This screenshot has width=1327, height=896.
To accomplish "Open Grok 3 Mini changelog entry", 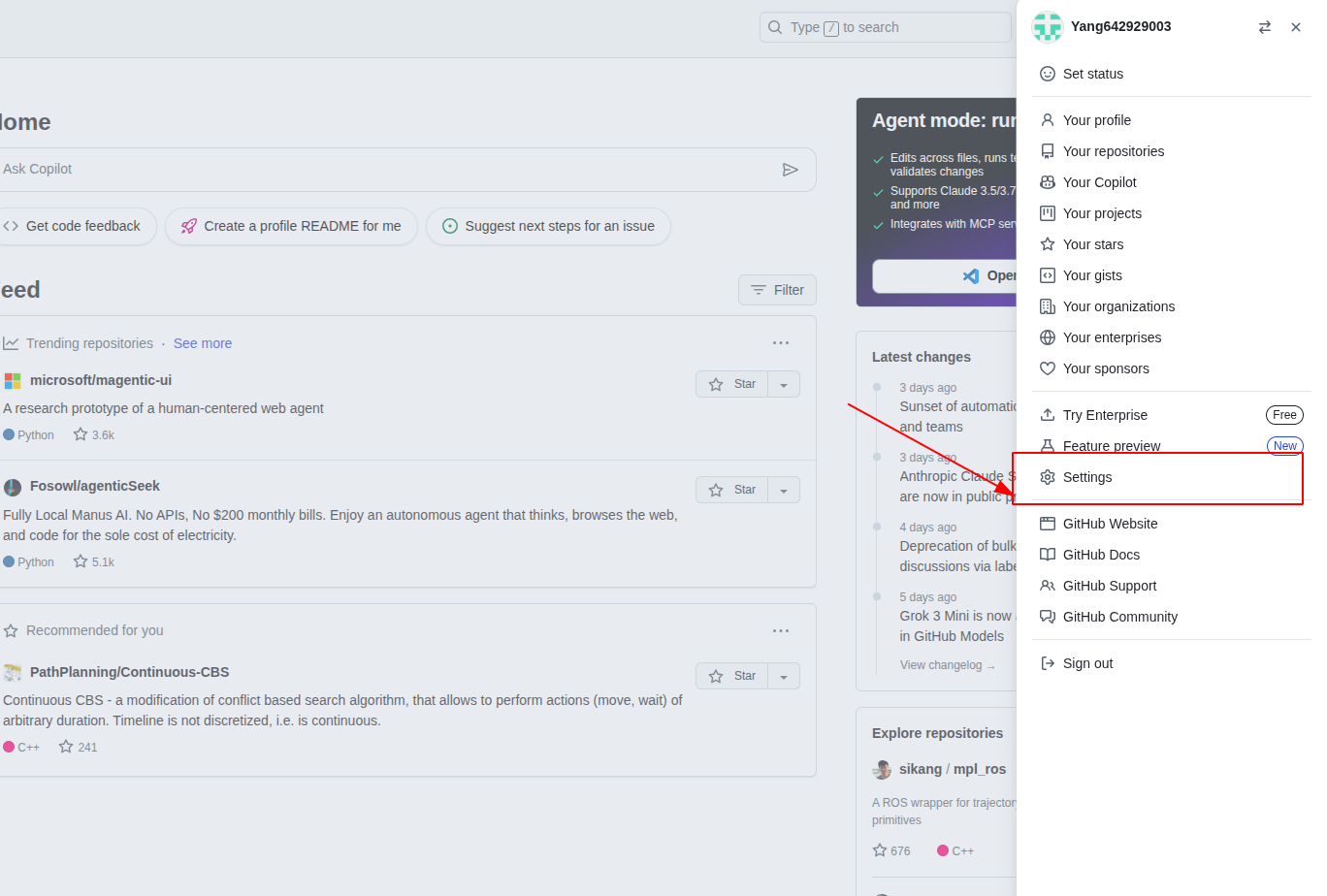I will click(x=957, y=625).
